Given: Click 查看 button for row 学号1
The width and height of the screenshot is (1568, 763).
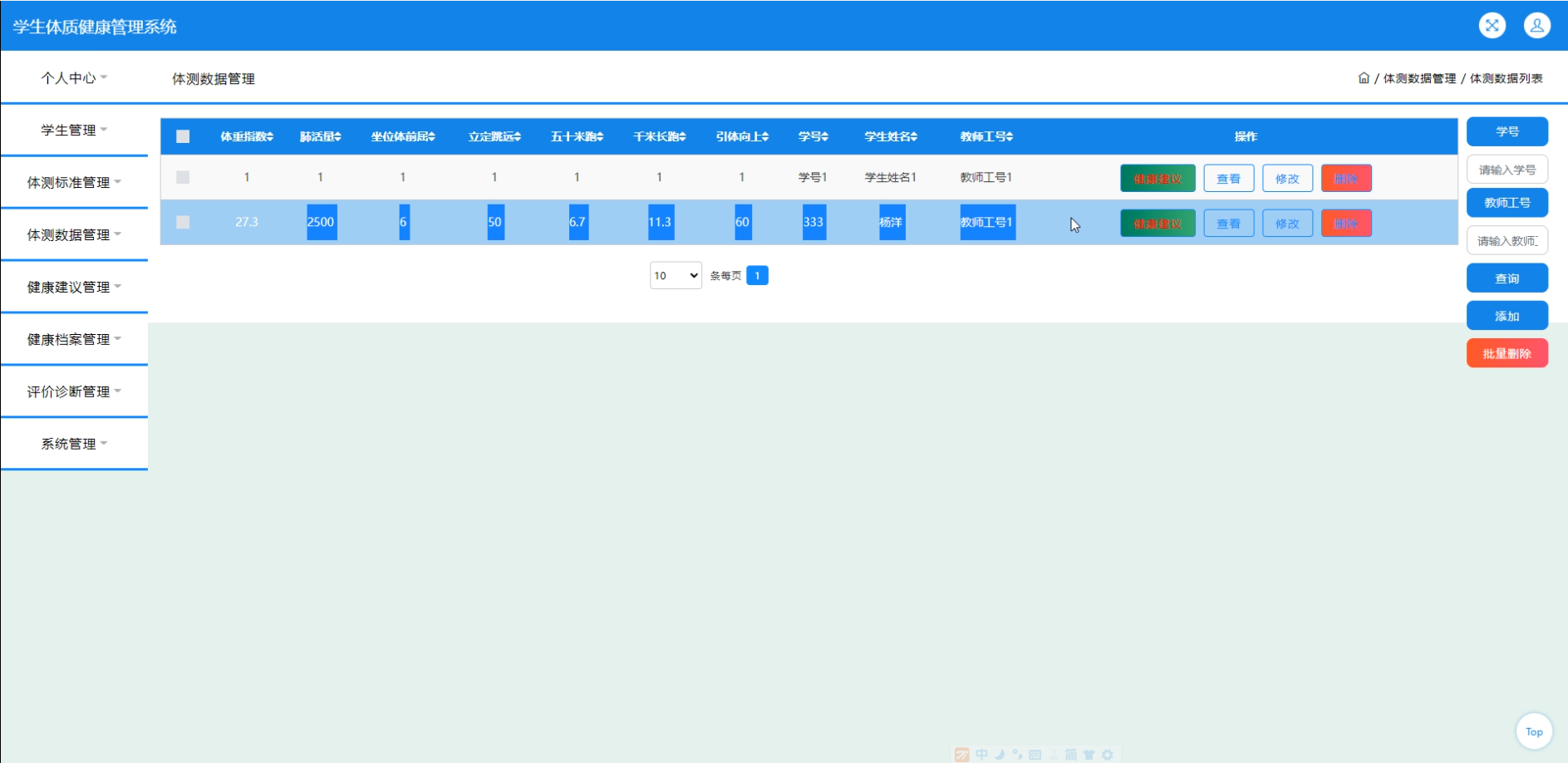Looking at the screenshot, I should [x=1228, y=178].
